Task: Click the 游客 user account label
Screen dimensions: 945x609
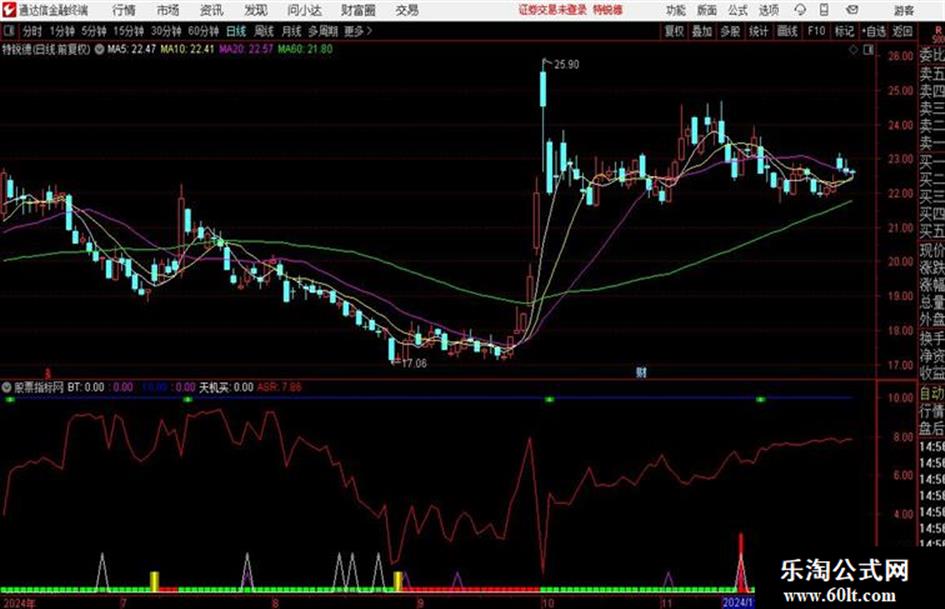Action: [x=903, y=10]
